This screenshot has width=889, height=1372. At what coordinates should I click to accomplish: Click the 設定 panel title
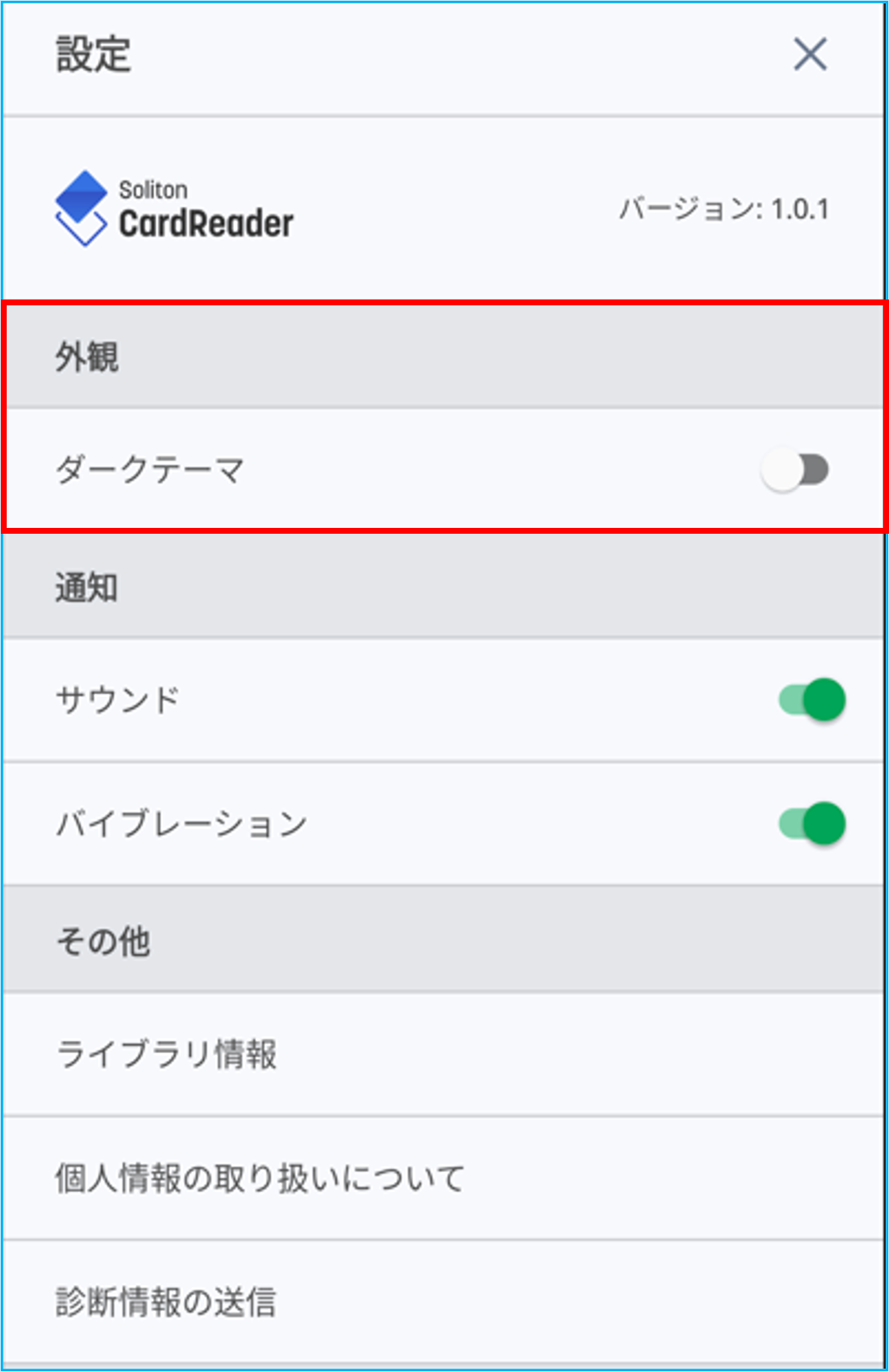(x=93, y=54)
